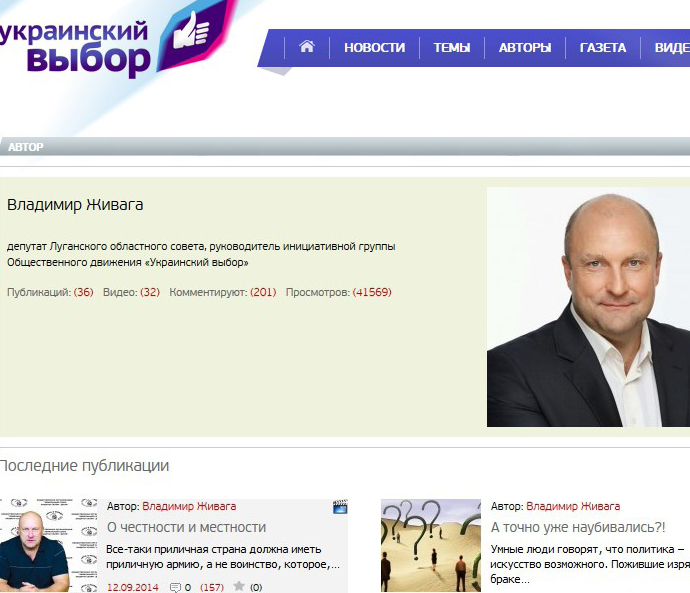Open the Видео menu item
This screenshot has height=593, width=690.
pyautogui.click(x=671, y=47)
